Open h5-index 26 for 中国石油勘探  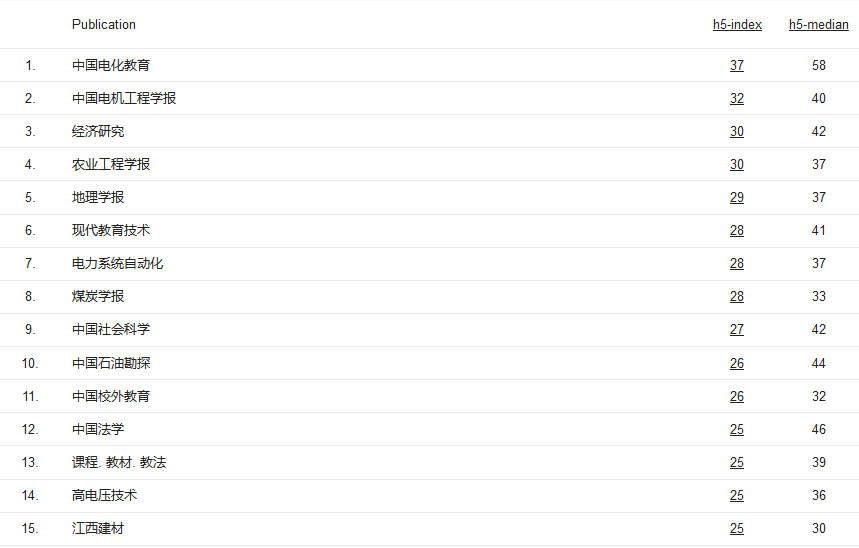click(737, 364)
